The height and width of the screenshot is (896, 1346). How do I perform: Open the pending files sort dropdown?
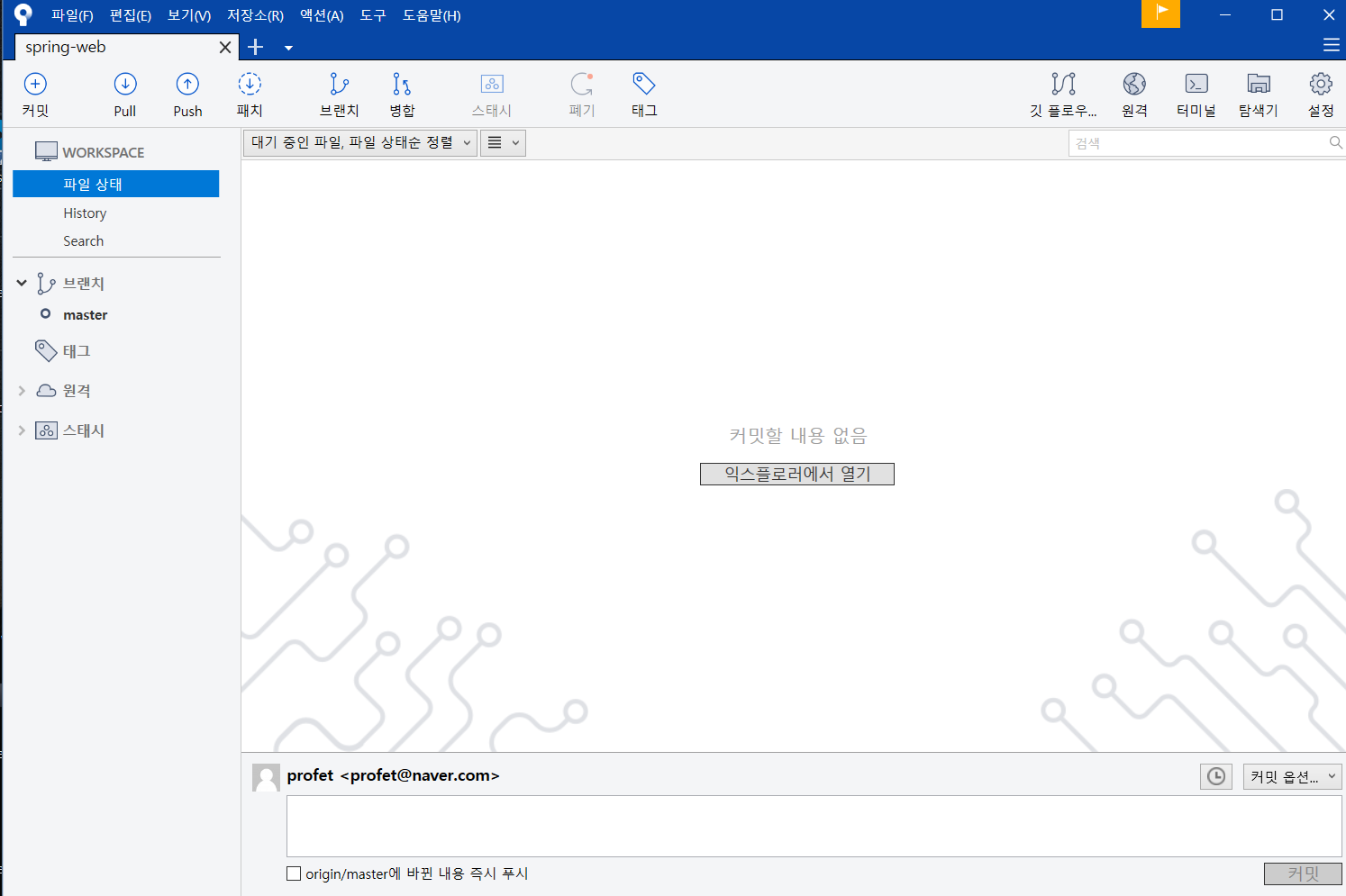[359, 143]
